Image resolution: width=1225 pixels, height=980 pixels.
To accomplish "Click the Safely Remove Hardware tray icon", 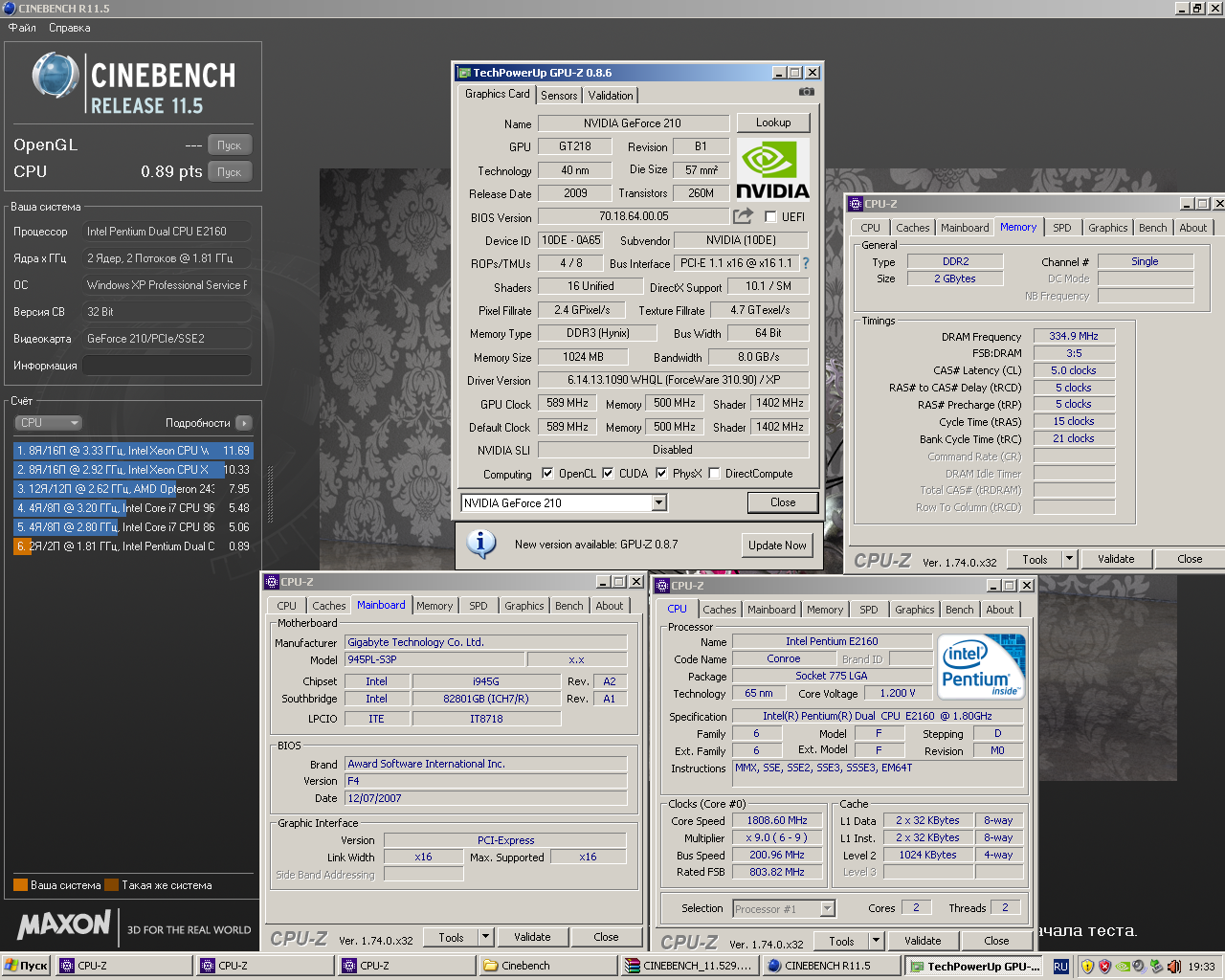I will tap(1156, 967).
